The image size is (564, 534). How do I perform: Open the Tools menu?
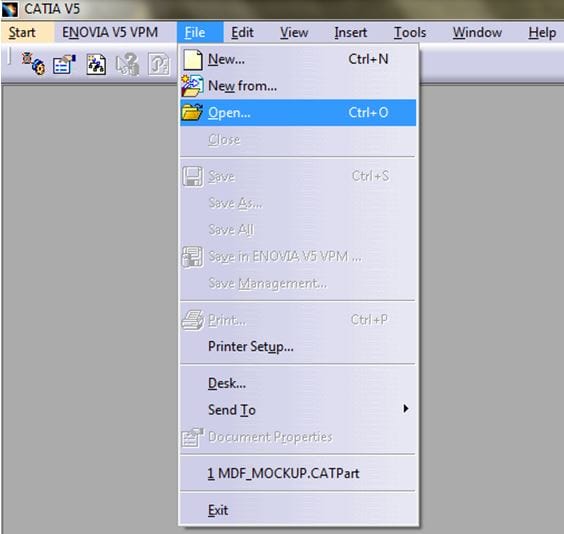coord(410,33)
